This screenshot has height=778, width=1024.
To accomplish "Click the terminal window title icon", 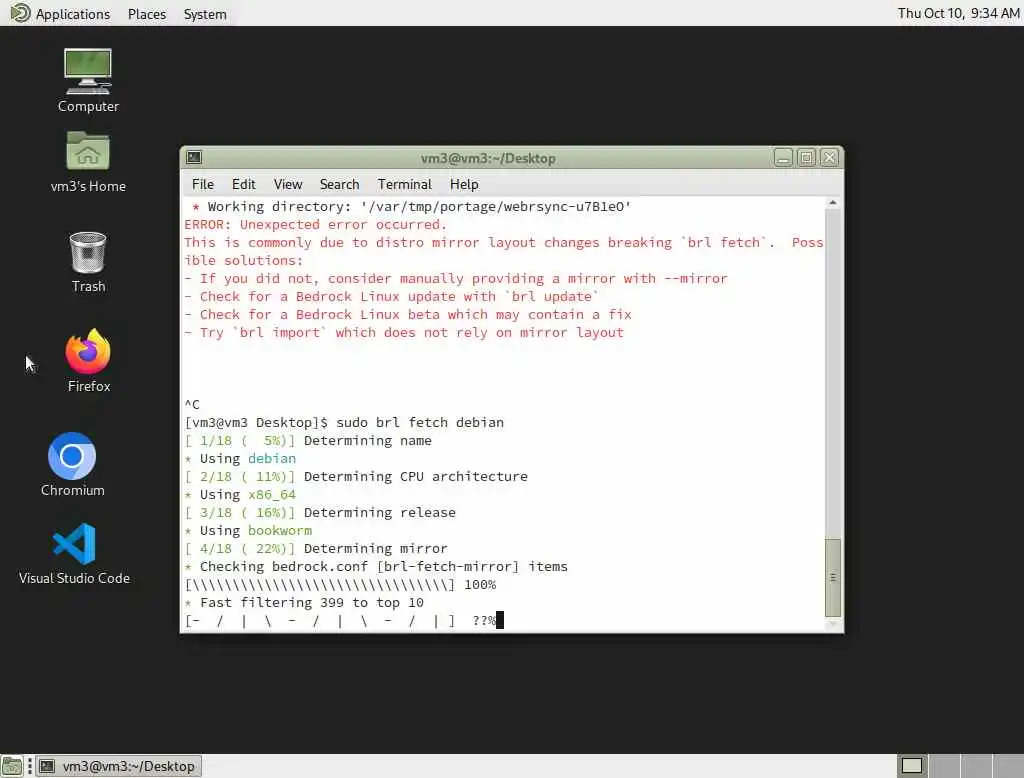I will tap(194, 157).
